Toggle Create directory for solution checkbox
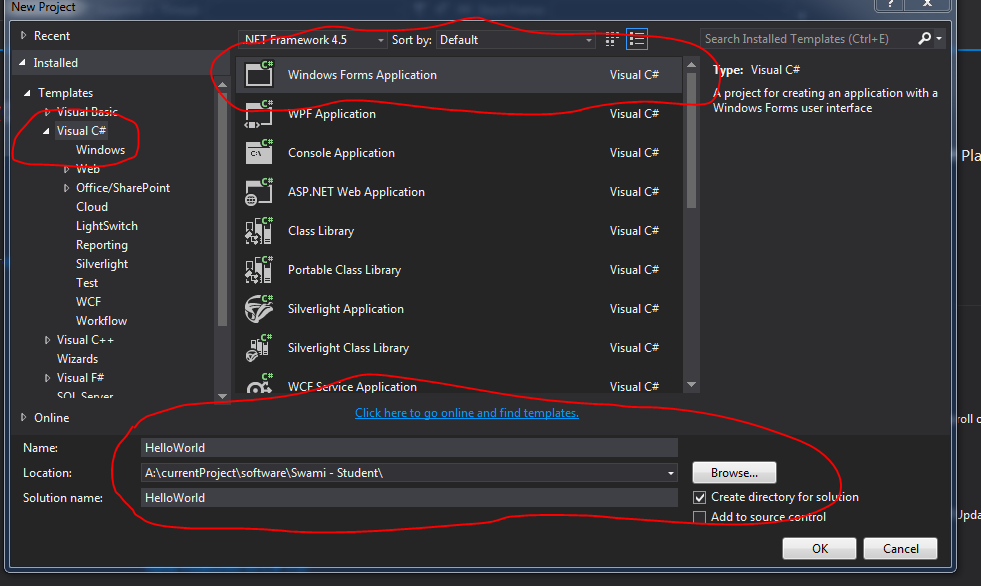 699,498
